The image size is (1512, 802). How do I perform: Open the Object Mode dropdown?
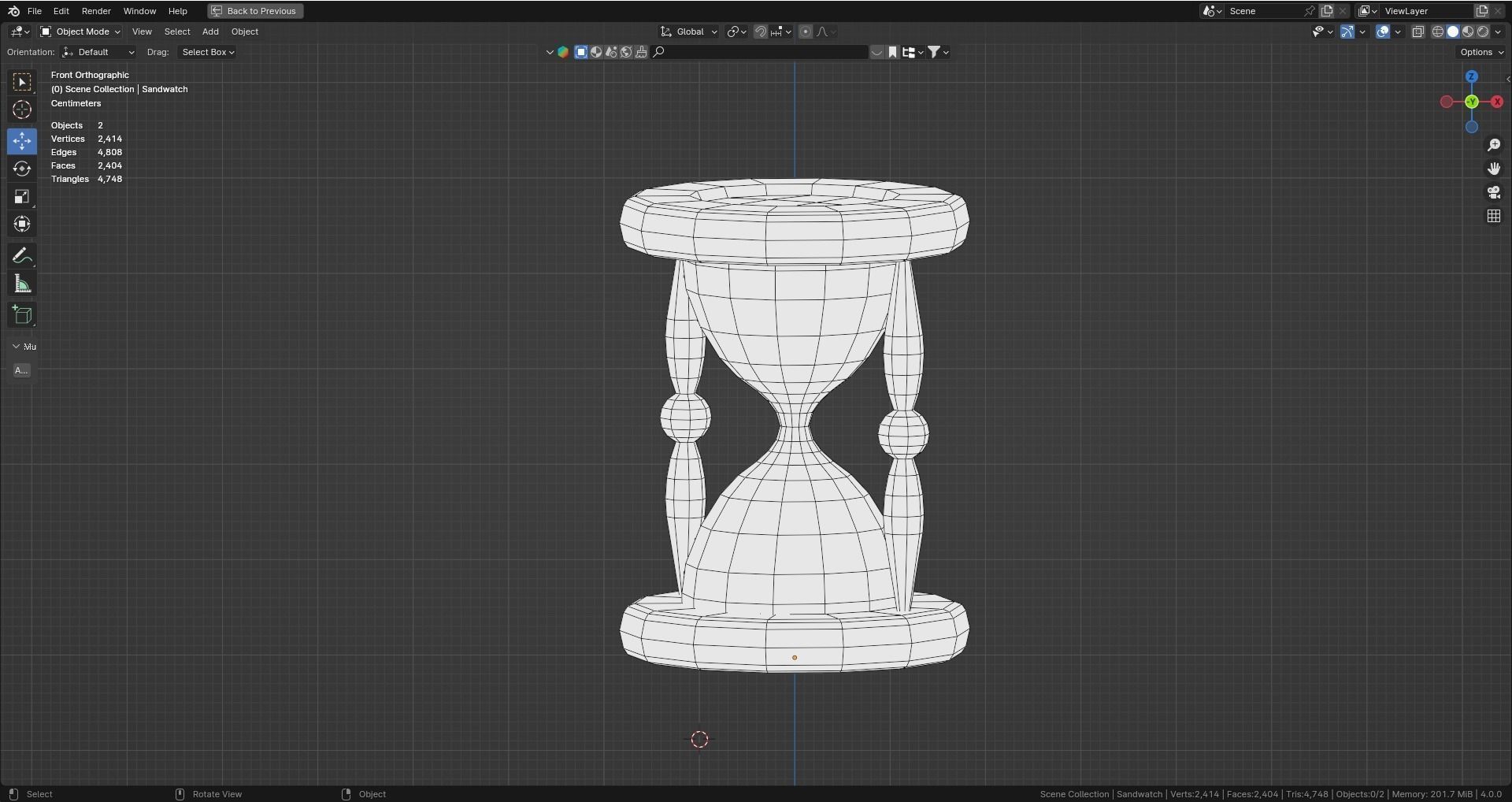pyautogui.click(x=80, y=32)
